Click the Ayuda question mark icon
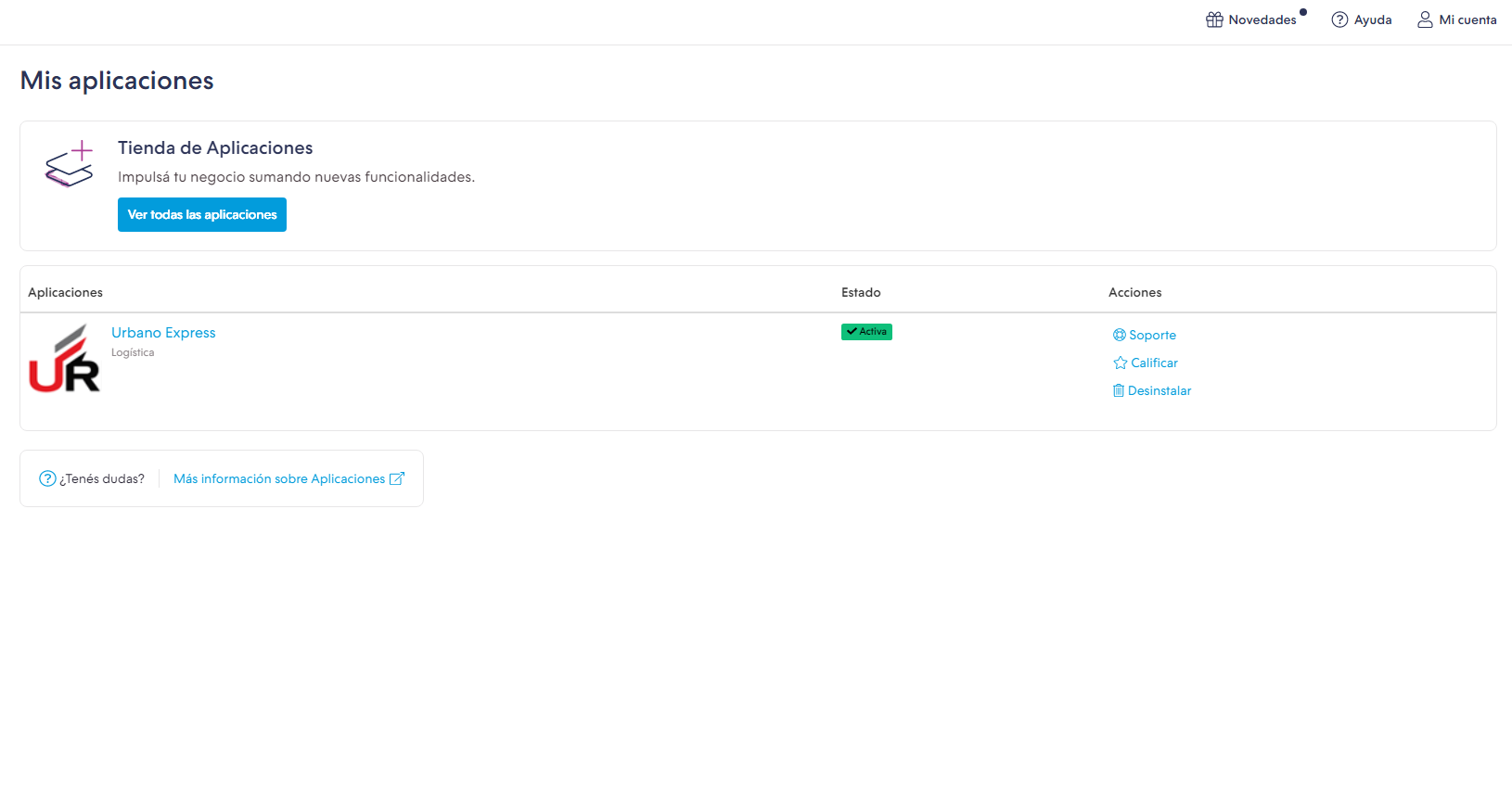This screenshot has height=802, width=1512. pyautogui.click(x=1339, y=19)
